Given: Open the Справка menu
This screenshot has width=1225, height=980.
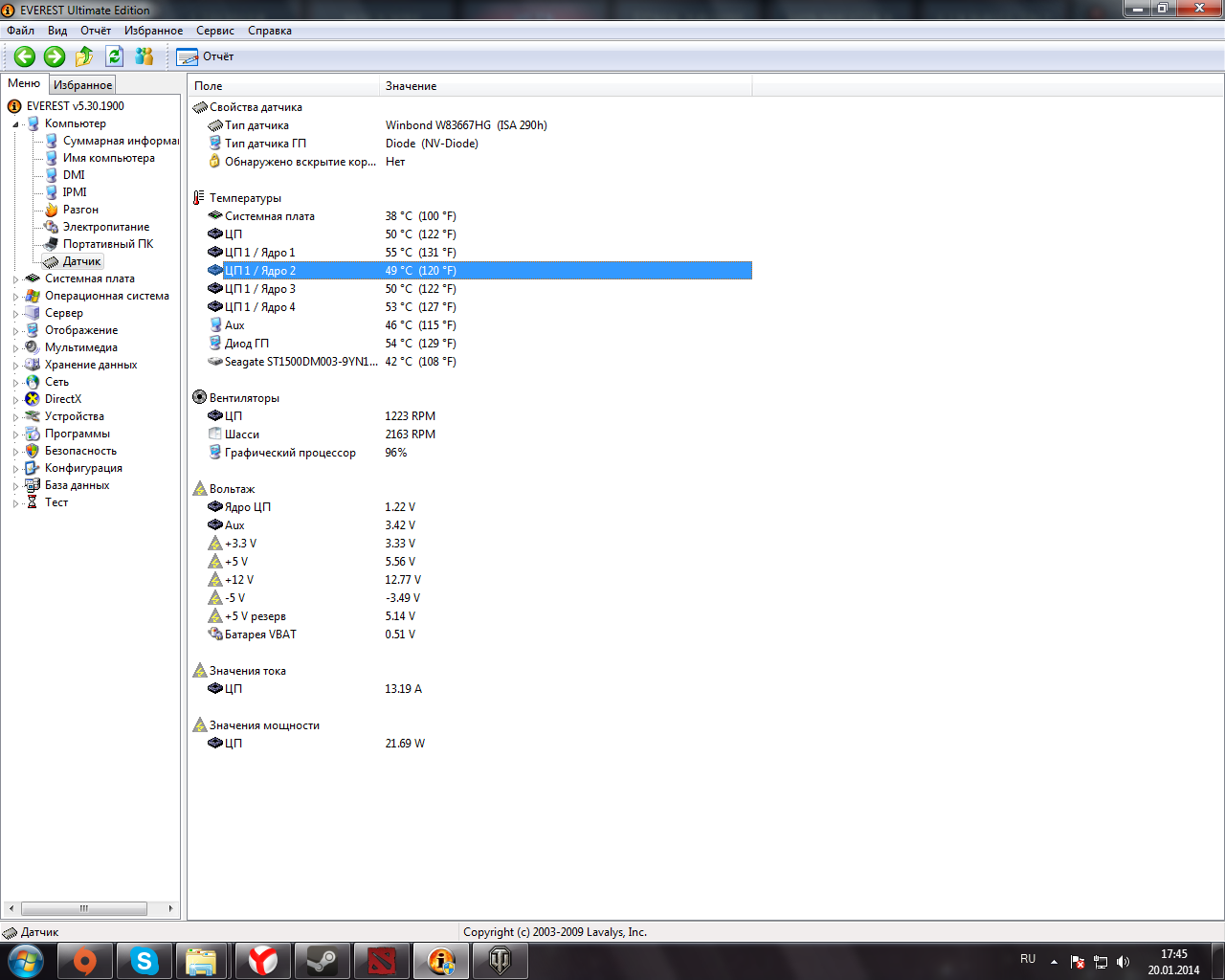Looking at the screenshot, I should click(270, 31).
